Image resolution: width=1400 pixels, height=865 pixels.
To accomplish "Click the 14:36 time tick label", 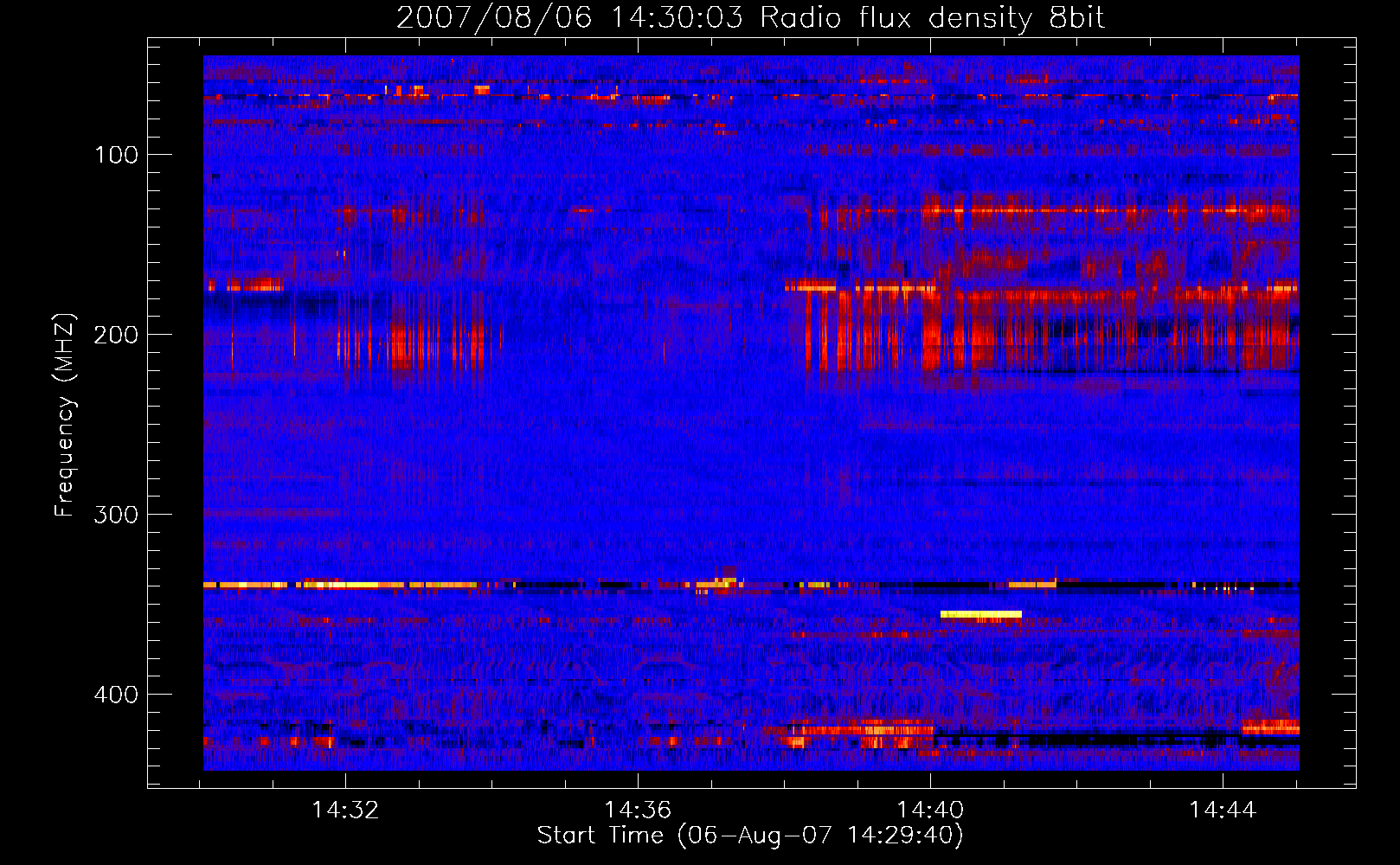I will pos(638,811).
